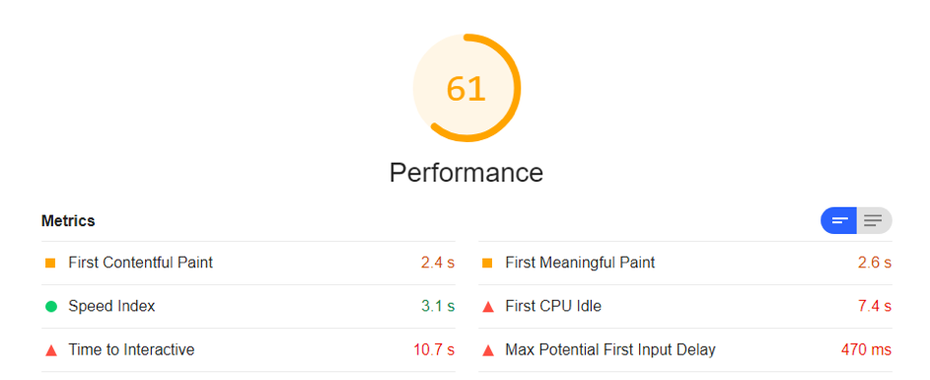Click the orange performance score gauge
Image resolution: width=930 pixels, height=380 pixels.
(x=467, y=88)
